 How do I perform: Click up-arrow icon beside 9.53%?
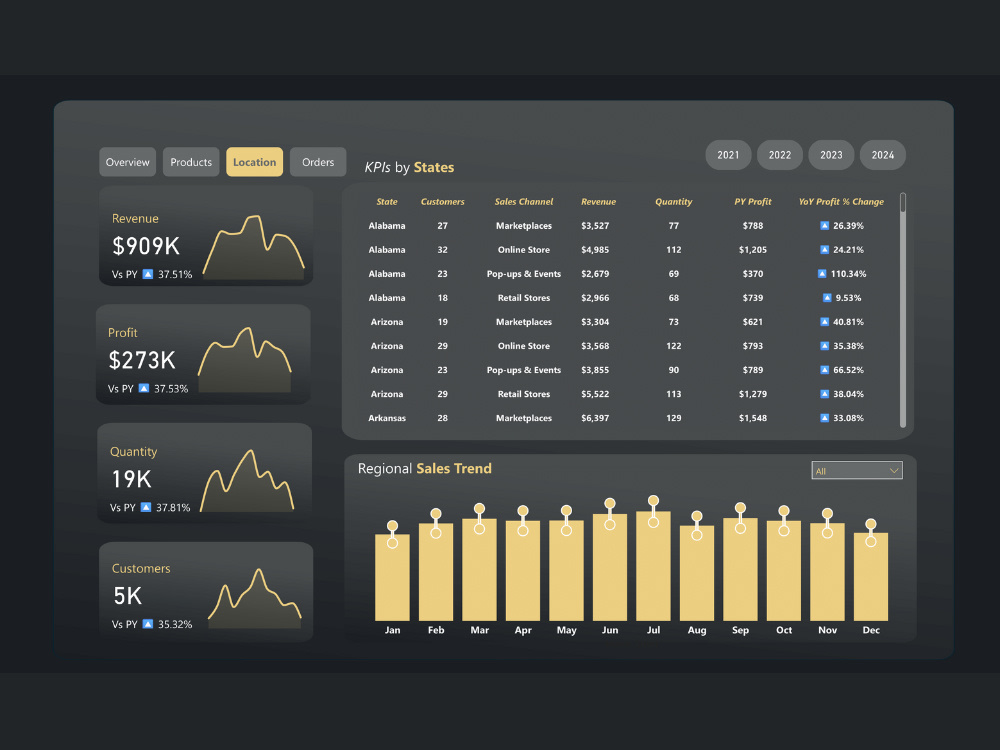(827, 298)
